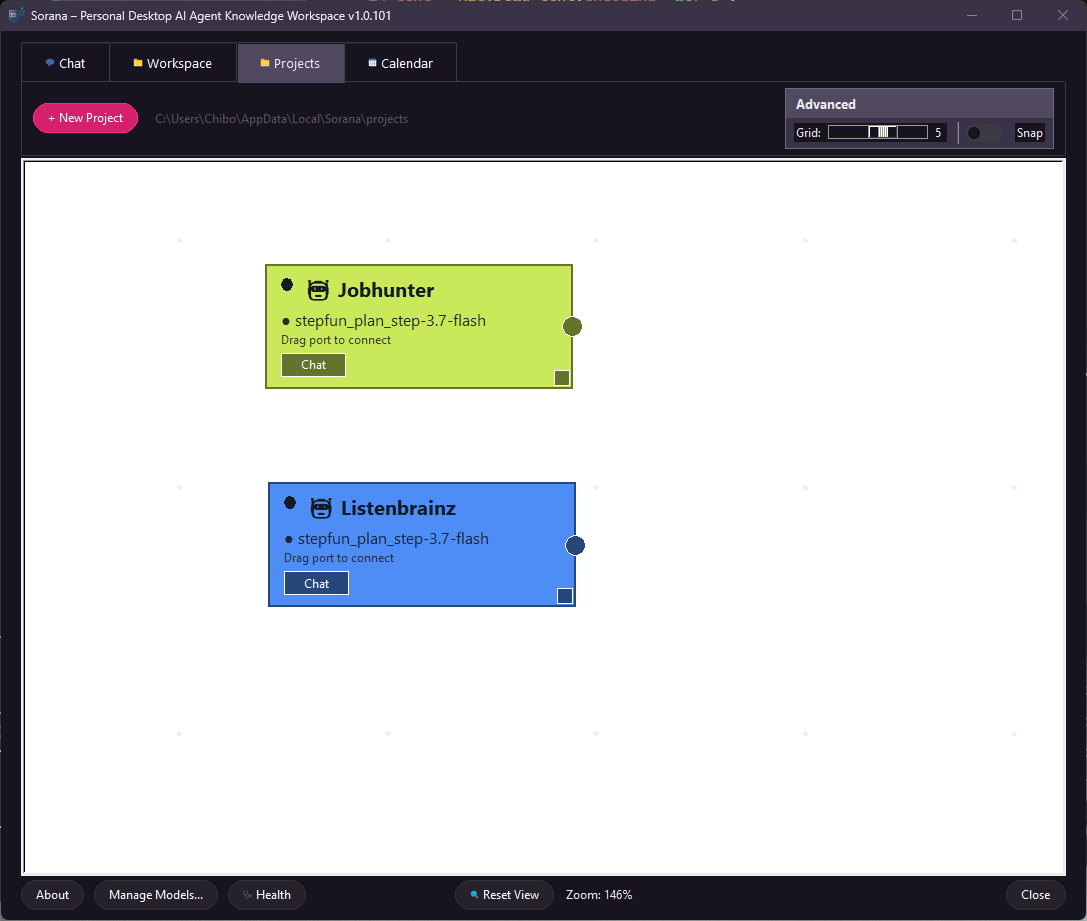Click the Close button at bottom right

click(x=1035, y=895)
